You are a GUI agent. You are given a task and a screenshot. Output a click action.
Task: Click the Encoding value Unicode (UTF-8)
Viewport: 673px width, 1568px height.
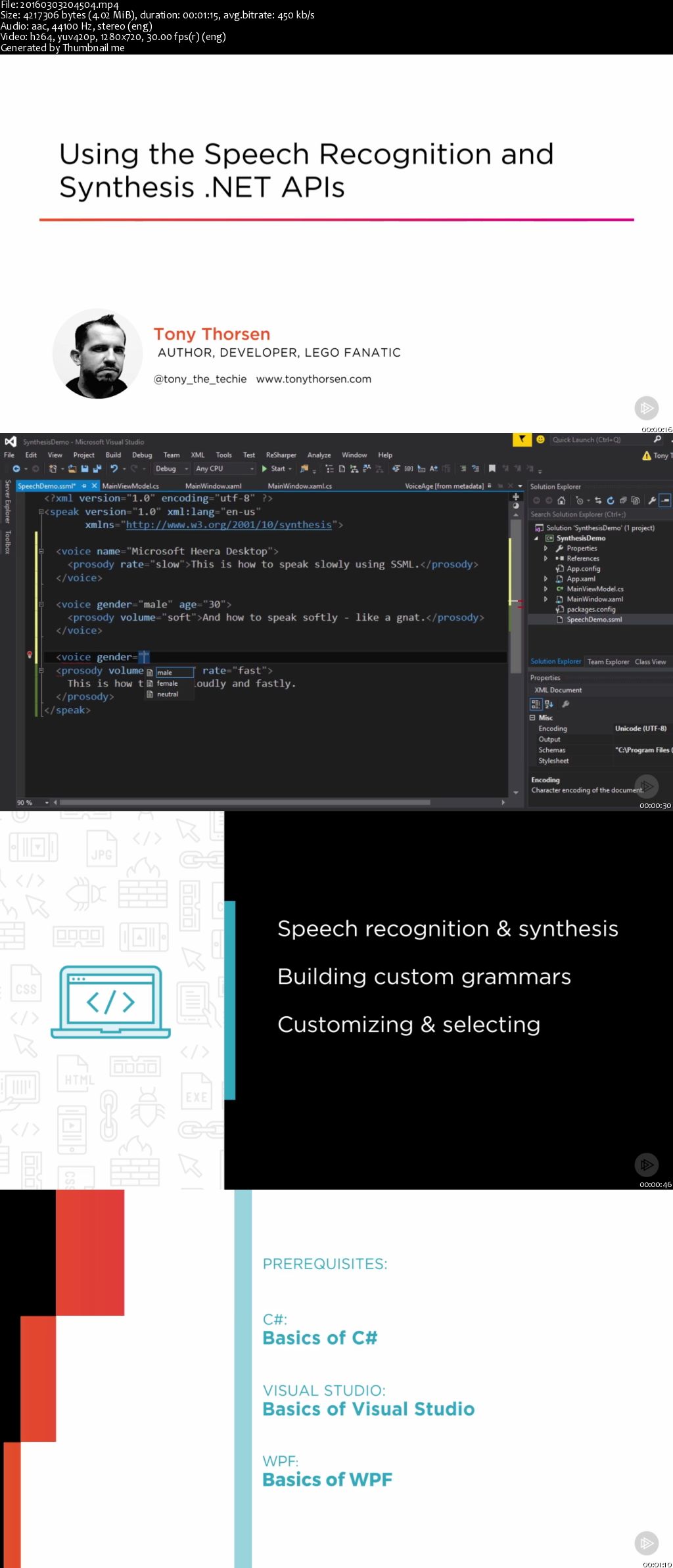click(640, 728)
